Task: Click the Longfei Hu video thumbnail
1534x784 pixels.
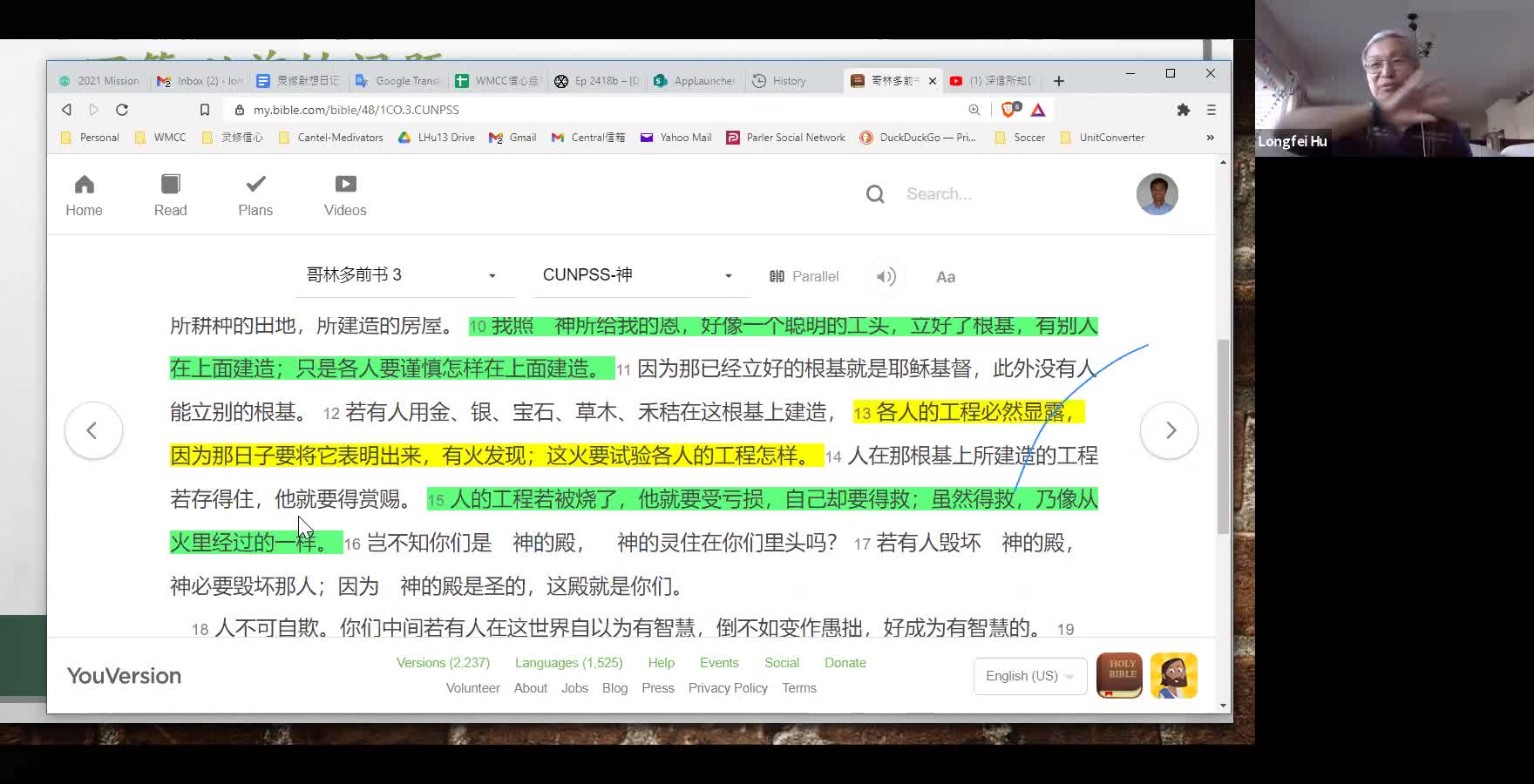Action: pyautogui.click(x=1395, y=78)
